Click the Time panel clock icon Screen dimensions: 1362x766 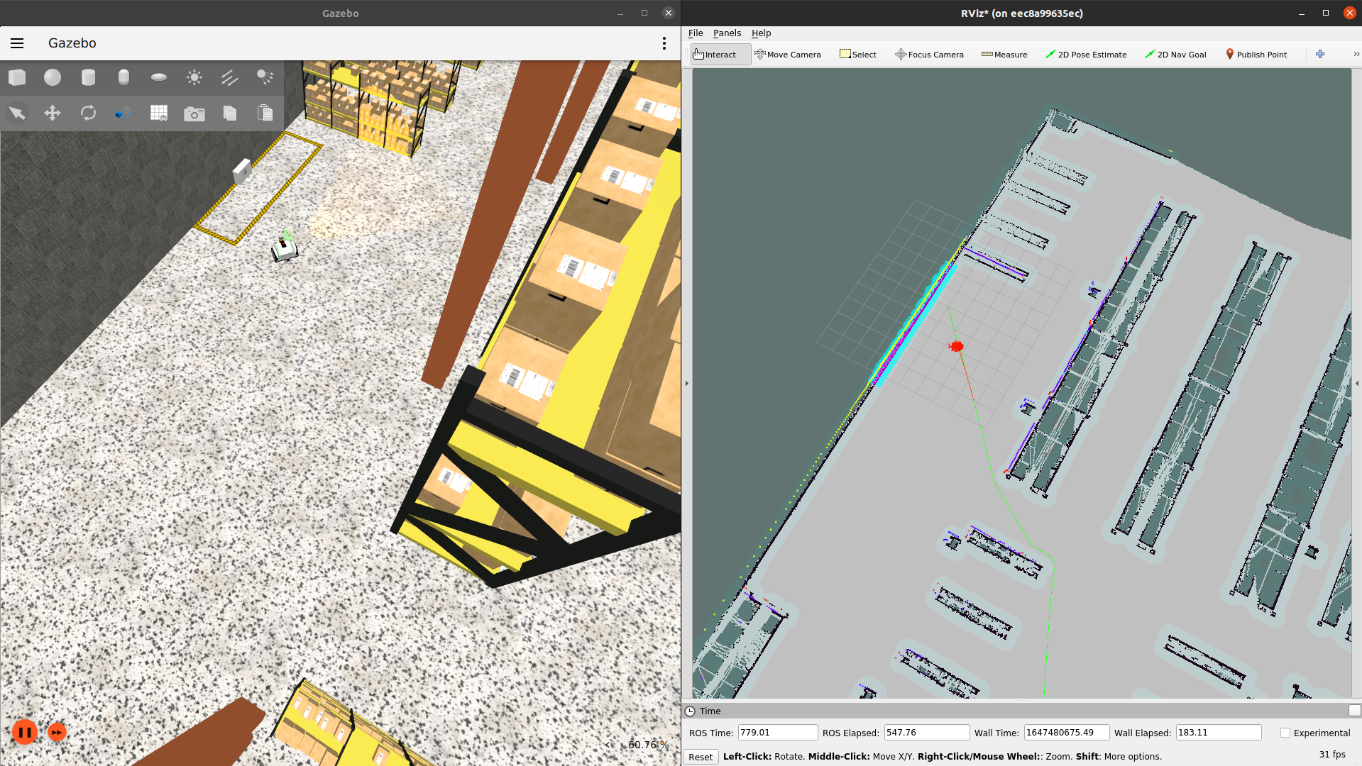pyautogui.click(x=690, y=711)
